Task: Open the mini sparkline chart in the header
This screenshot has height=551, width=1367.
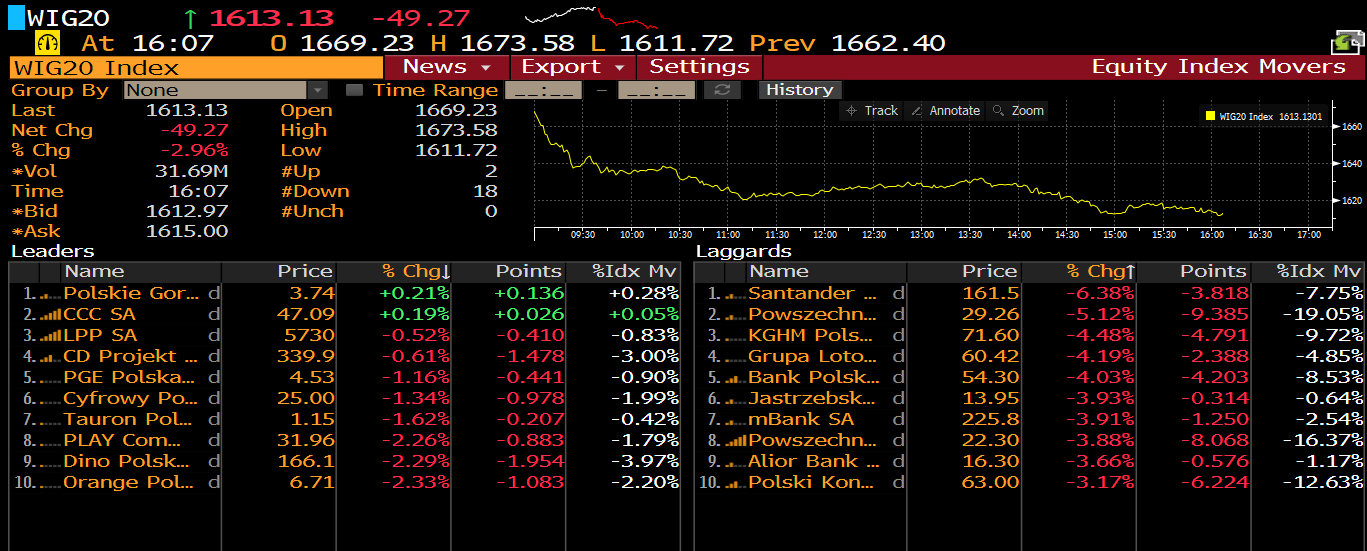Action: 592,17
